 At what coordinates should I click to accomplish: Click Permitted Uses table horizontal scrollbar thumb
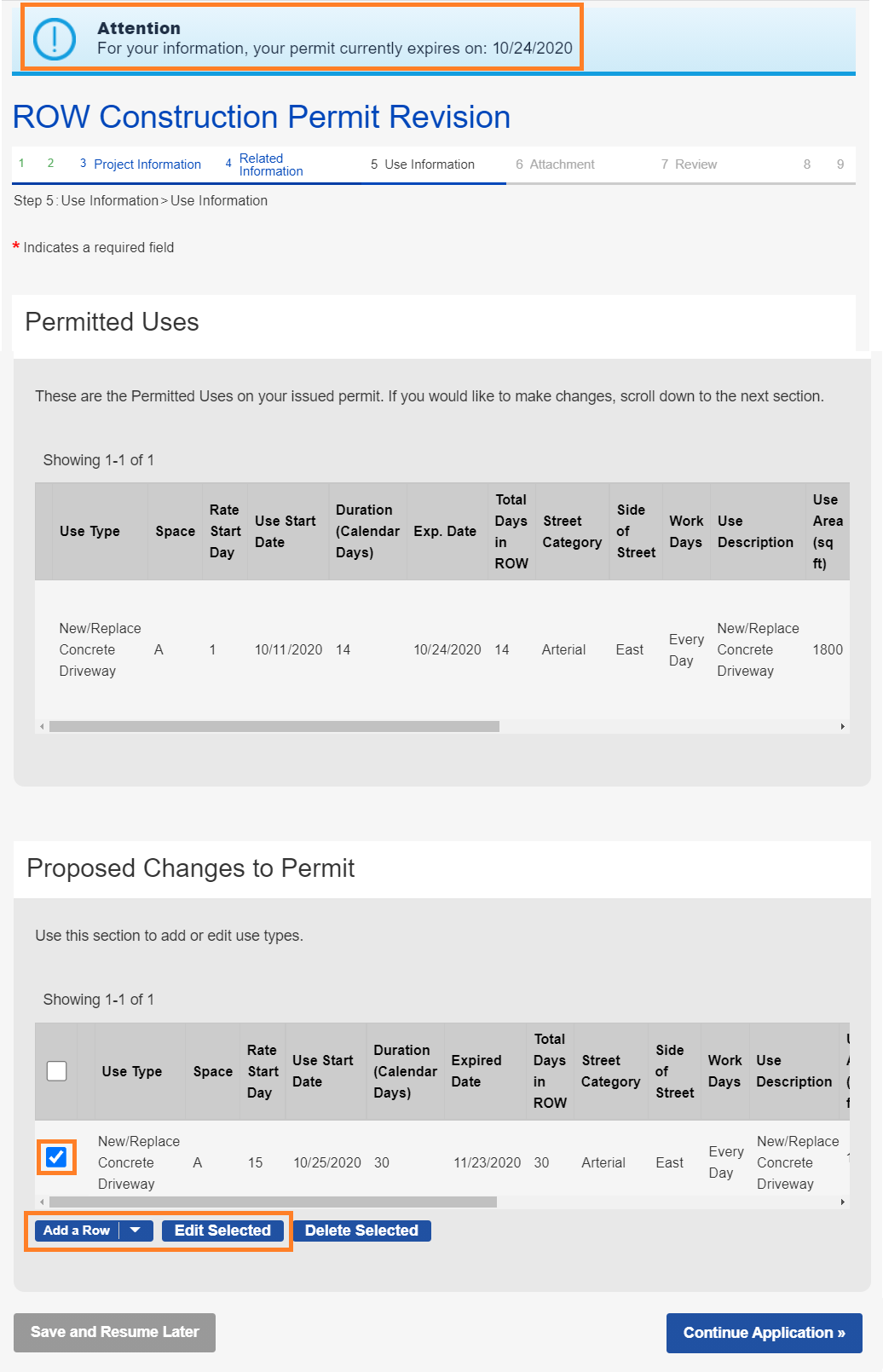point(274,727)
